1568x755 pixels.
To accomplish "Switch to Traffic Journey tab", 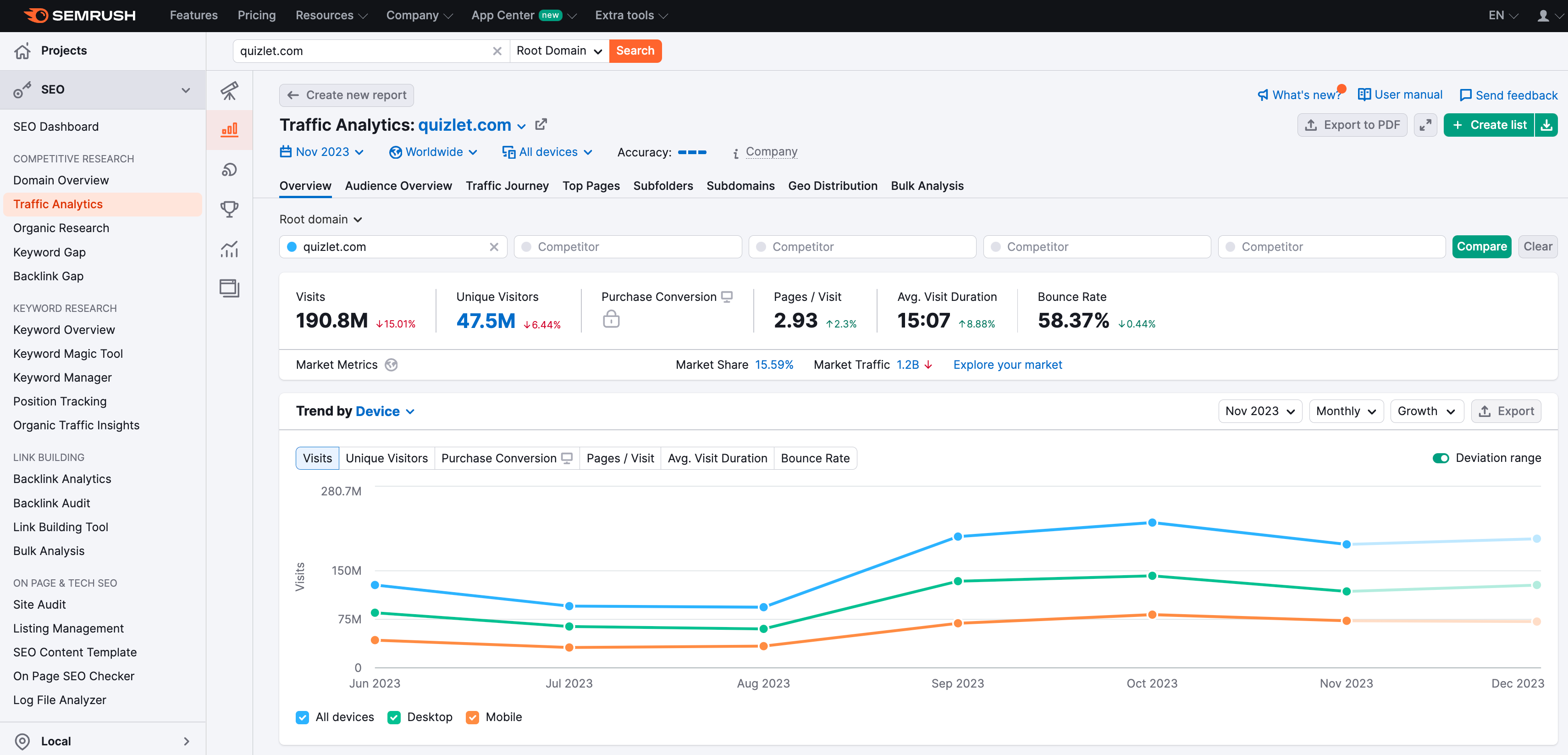I will 507,186.
